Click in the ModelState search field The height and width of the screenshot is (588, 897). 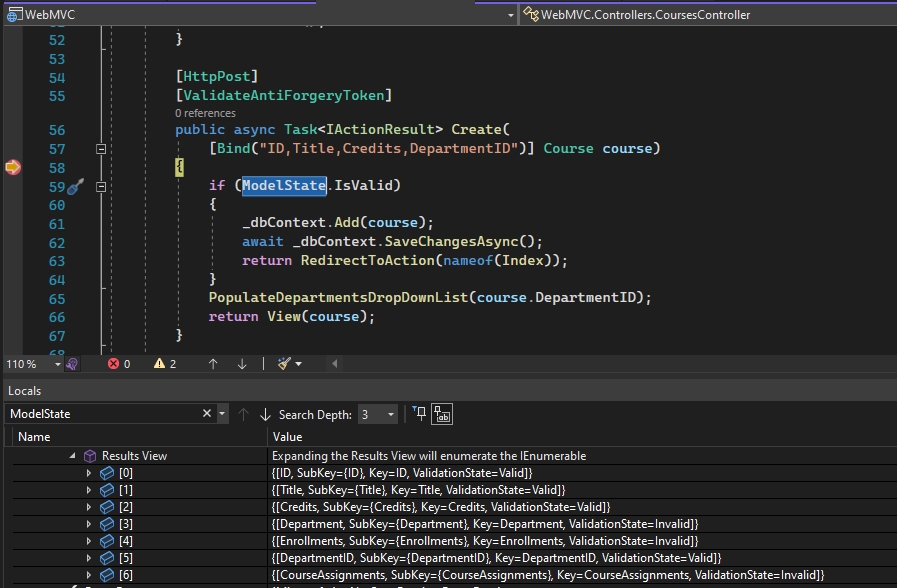100,414
